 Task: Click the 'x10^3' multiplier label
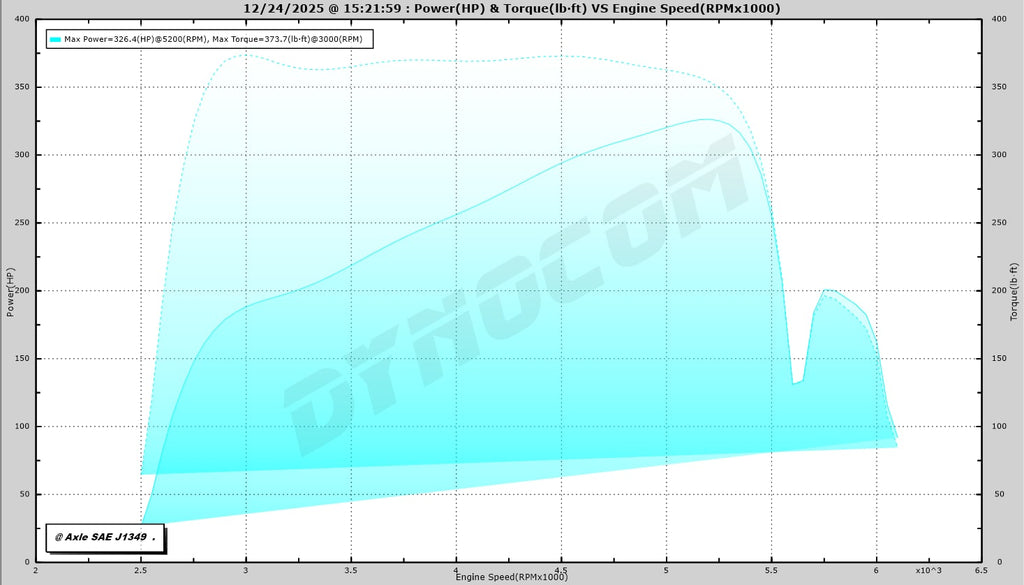pyautogui.click(x=927, y=570)
